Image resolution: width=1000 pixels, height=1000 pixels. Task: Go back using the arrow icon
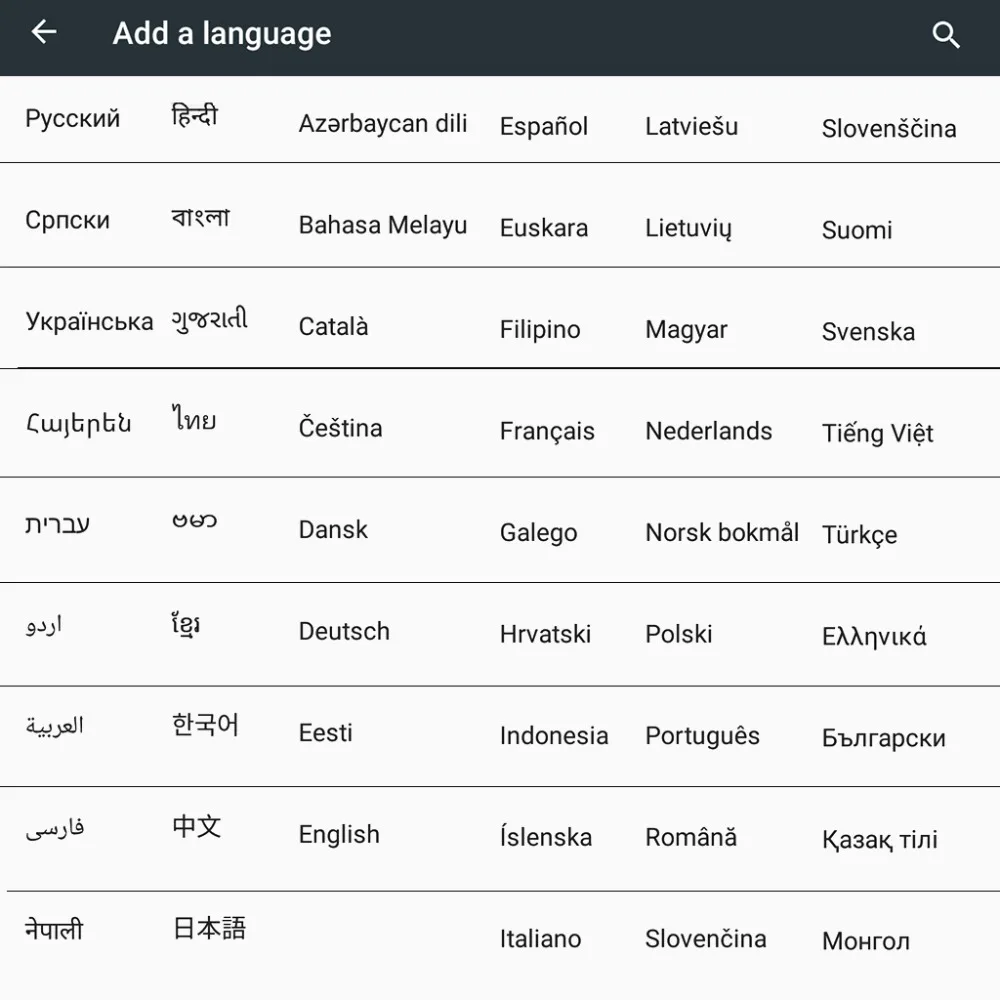[x=44, y=31]
